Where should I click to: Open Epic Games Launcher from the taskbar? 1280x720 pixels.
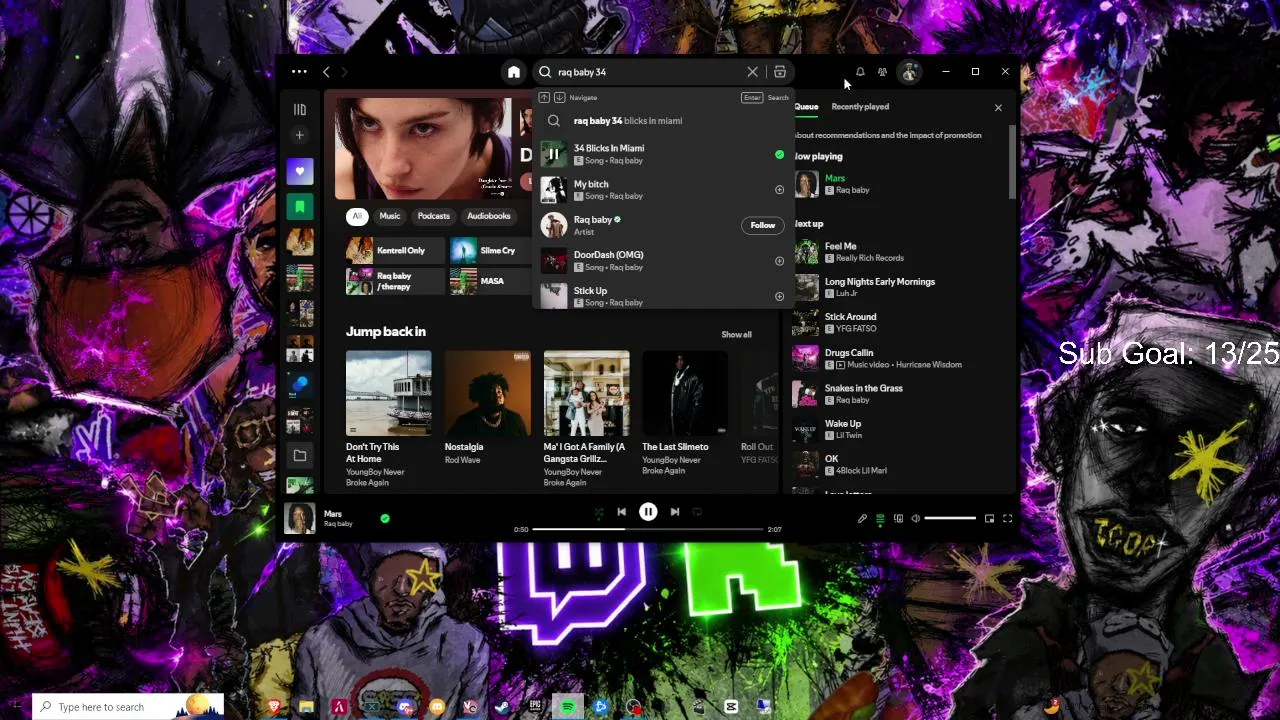pyautogui.click(x=535, y=707)
